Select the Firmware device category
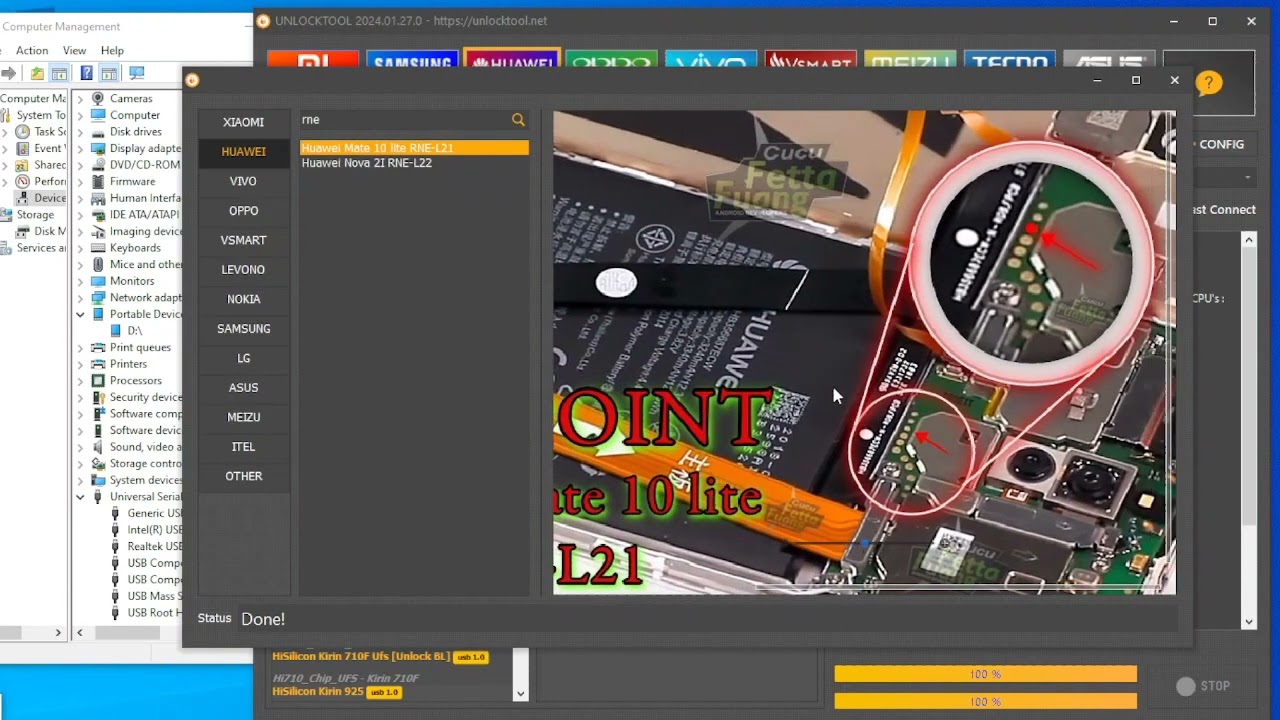This screenshot has height=720, width=1280. pos(132,181)
